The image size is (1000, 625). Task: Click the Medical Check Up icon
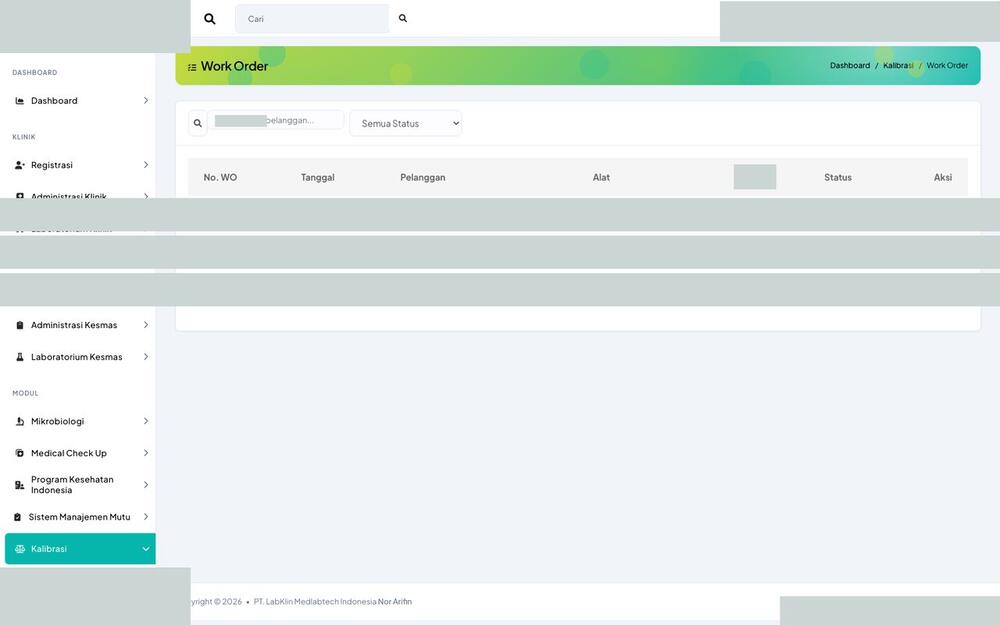click(20, 453)
